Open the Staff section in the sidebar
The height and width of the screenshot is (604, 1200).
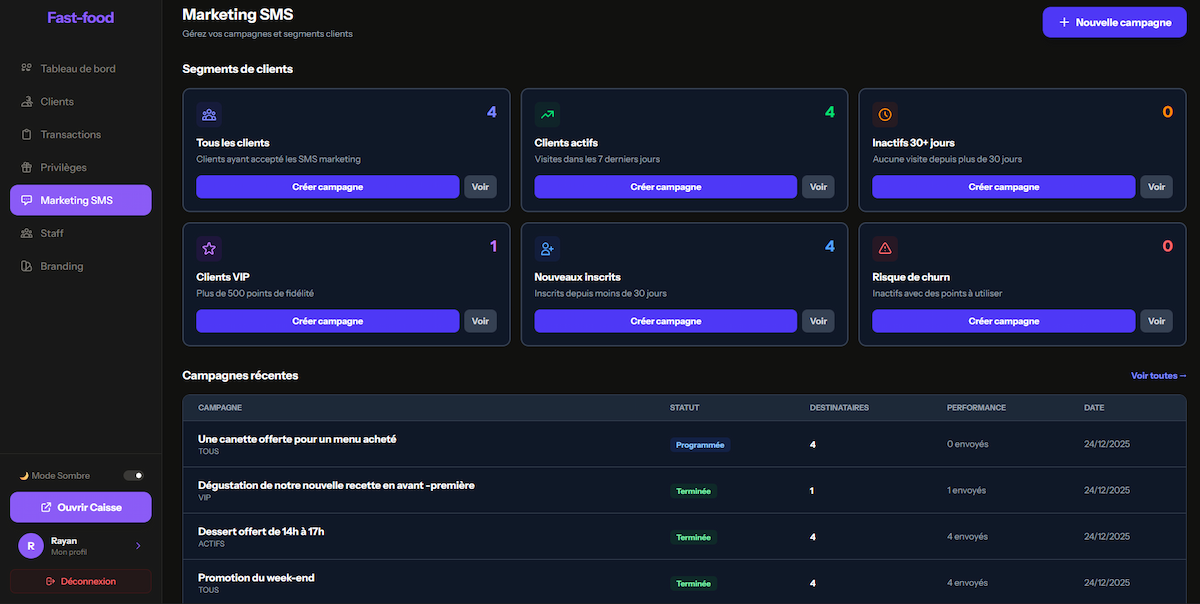52,233
